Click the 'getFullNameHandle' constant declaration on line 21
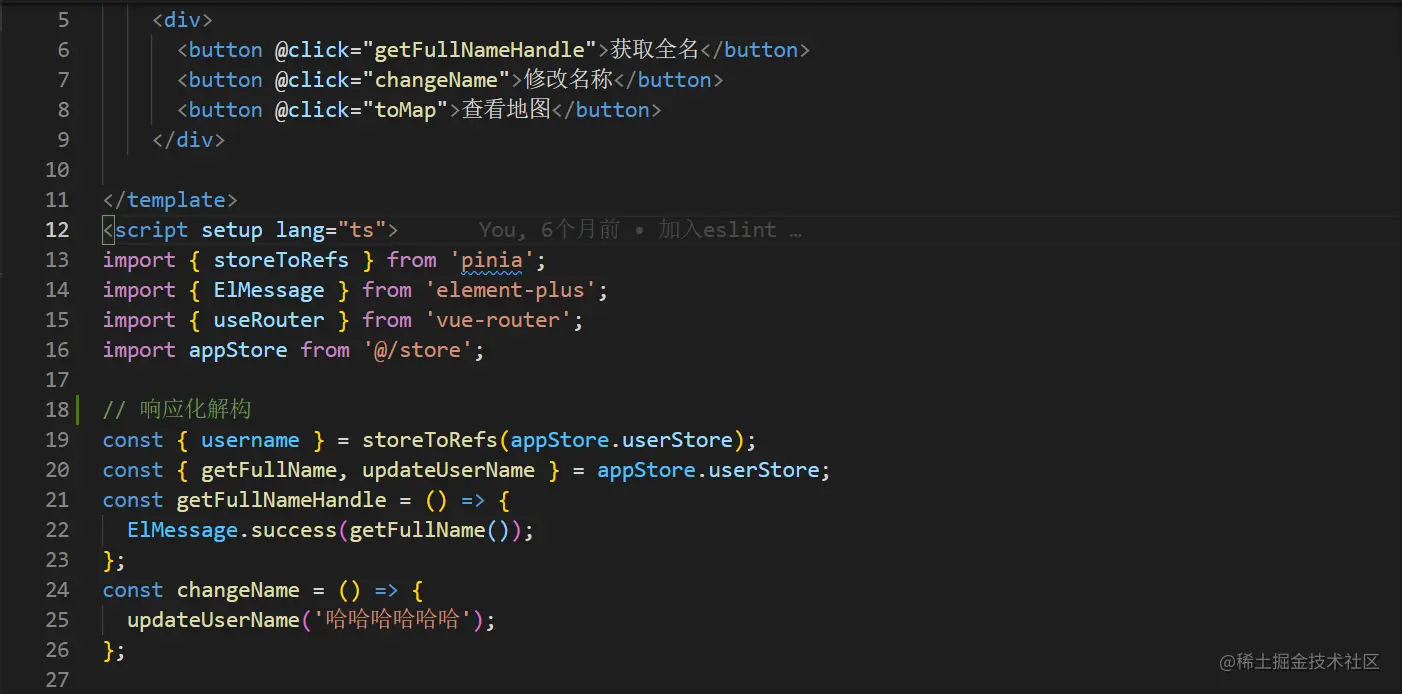1402x694 pixels. tap(281, 500)
